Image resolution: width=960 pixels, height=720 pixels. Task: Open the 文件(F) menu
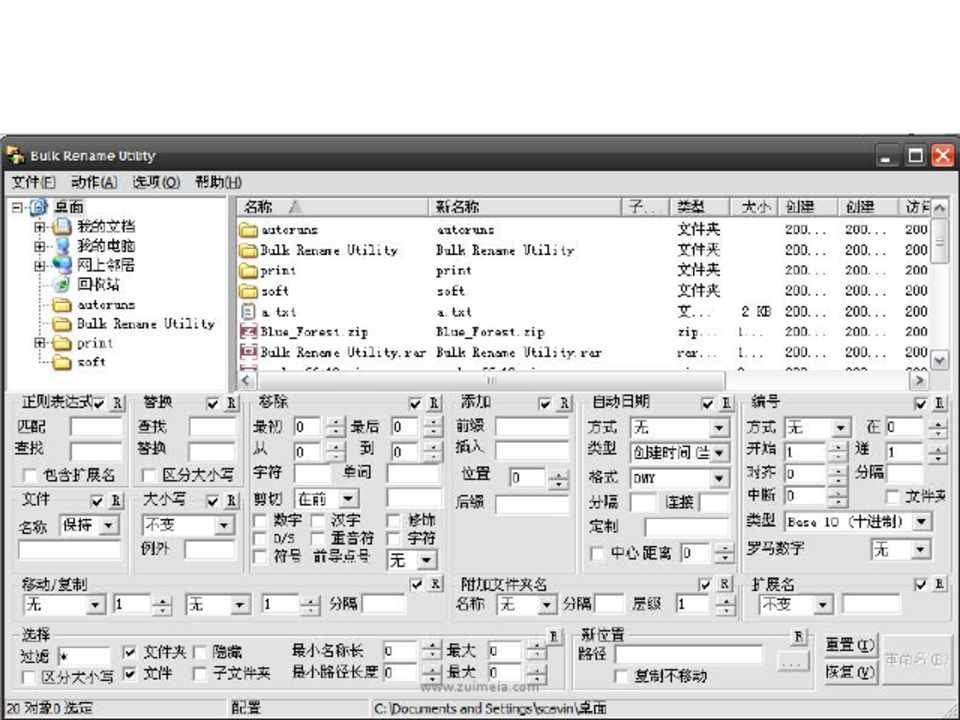coord(34,182)
